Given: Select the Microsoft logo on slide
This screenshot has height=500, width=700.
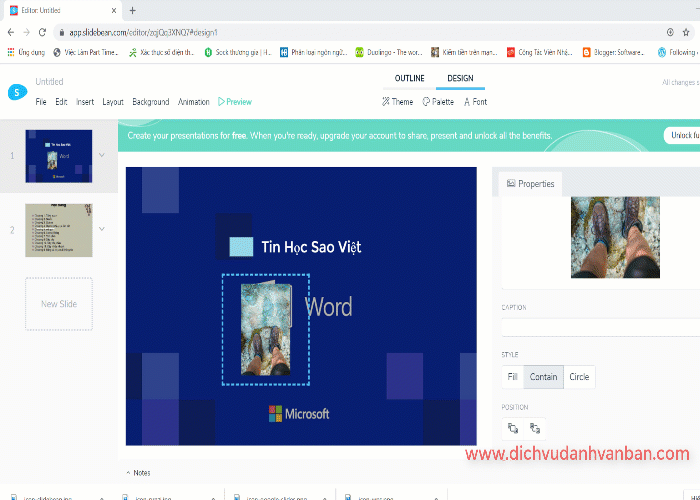Looking at the screenshot, I should point(299,414).
